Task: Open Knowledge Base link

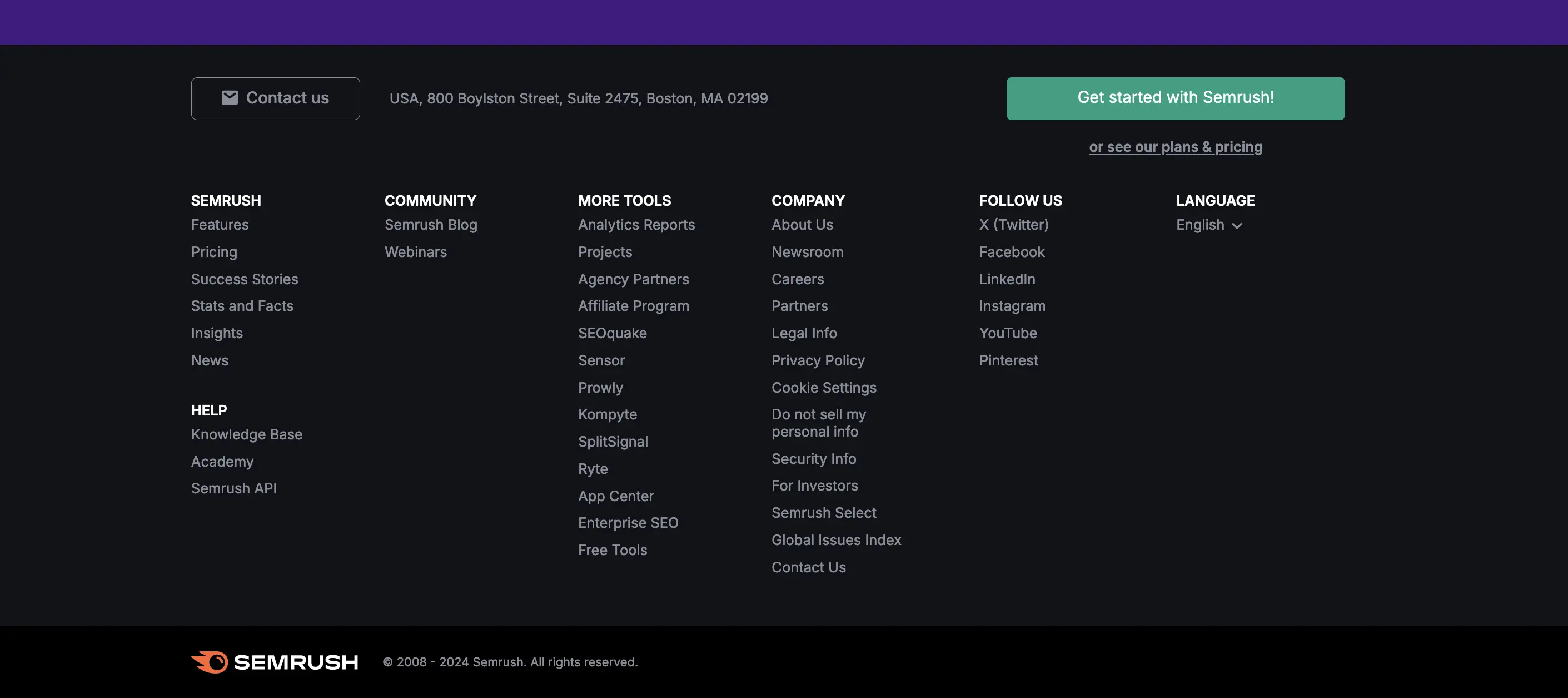Action: [247, 434]
